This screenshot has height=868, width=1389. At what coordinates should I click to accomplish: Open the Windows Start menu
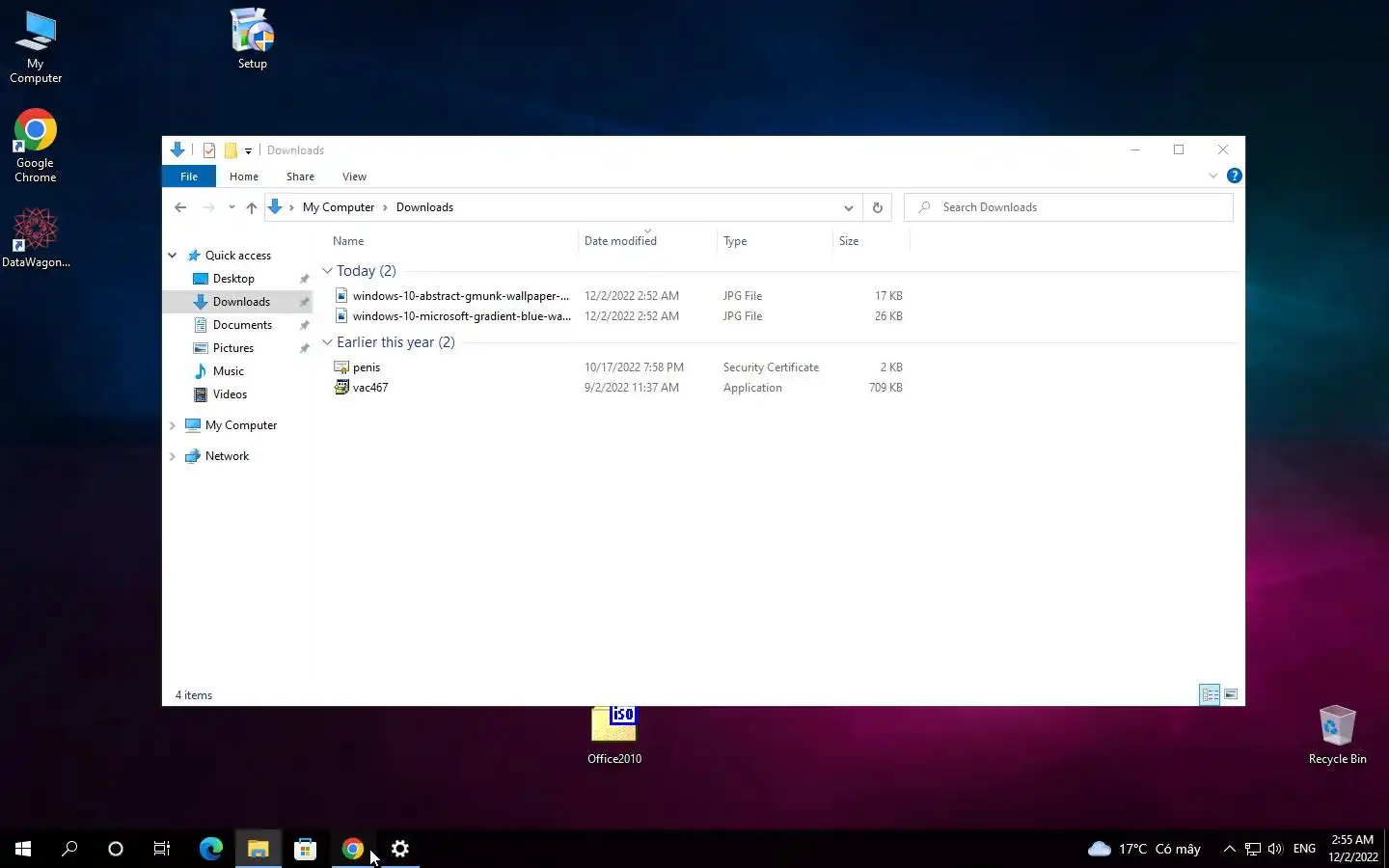(x=23, y=849)
